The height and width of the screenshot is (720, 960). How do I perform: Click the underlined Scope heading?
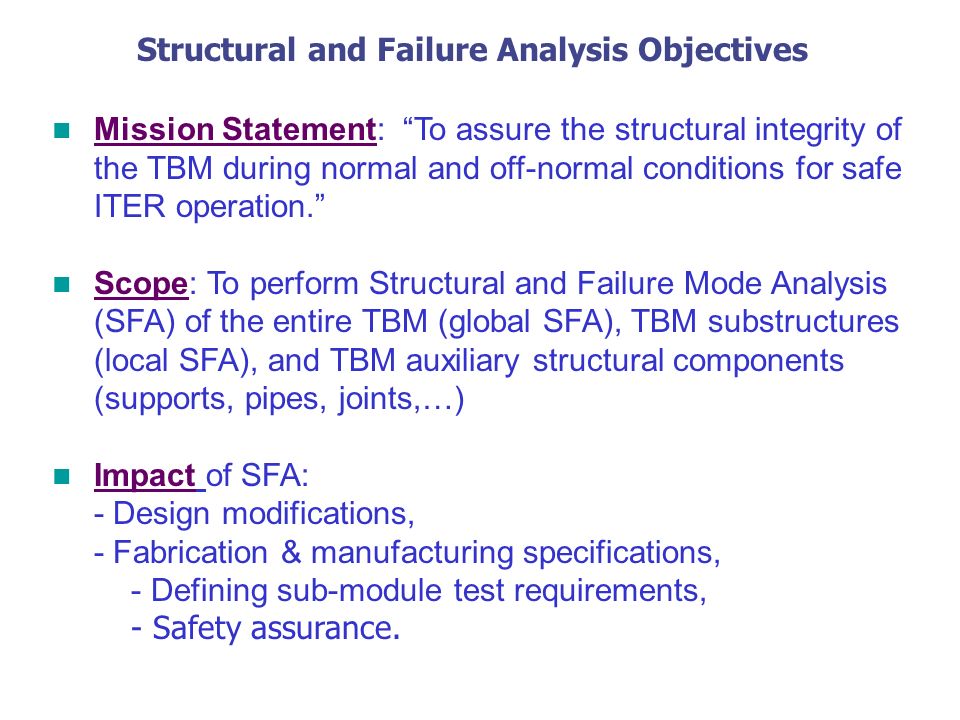pyautogui.click(x=141, y=283)
